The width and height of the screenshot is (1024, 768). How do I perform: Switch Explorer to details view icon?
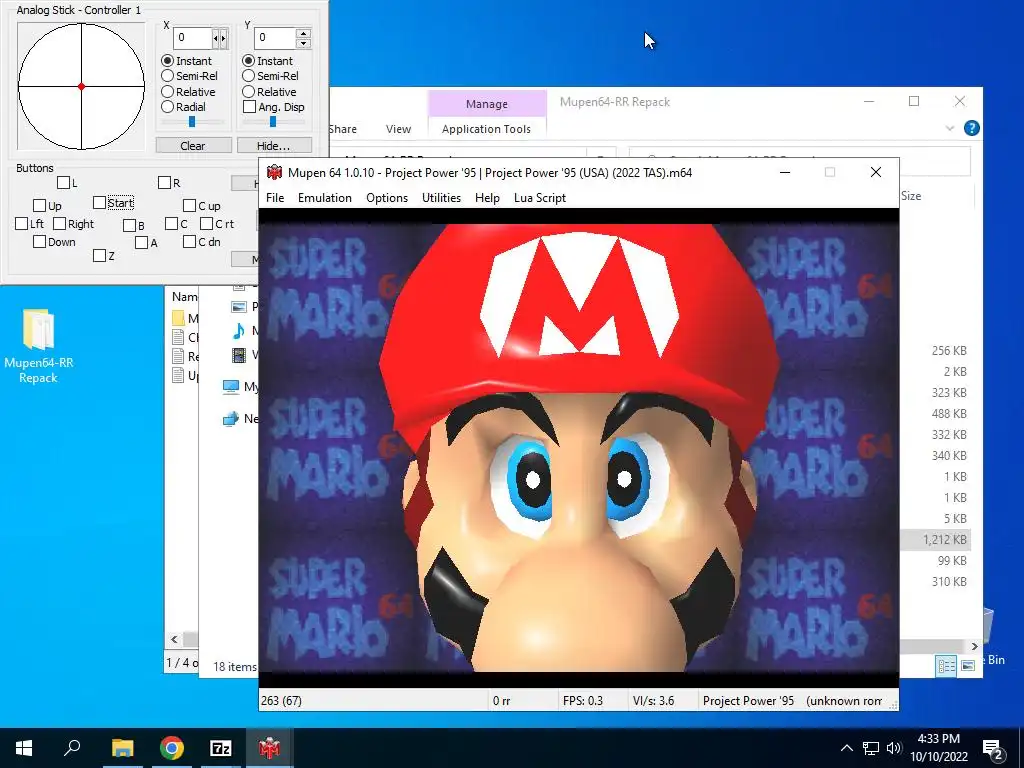click(x=946, y=665)
